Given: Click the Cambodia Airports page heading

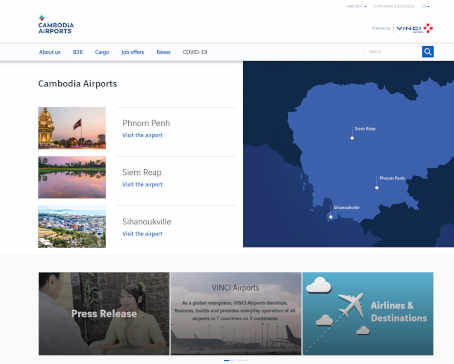Looking at the screenshot, I should click(x=78, y=84).
